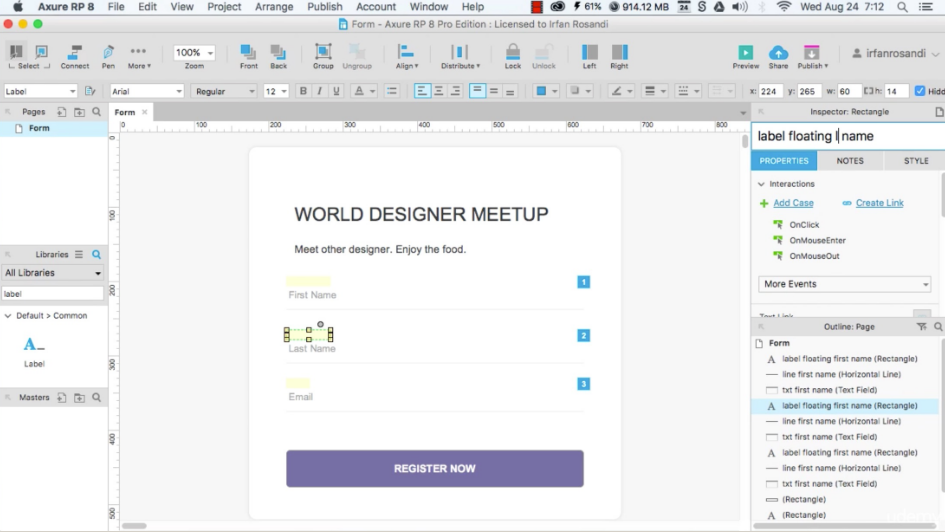Toggle bold text formatting
The image size is (945, 532).
coord(303,91)
